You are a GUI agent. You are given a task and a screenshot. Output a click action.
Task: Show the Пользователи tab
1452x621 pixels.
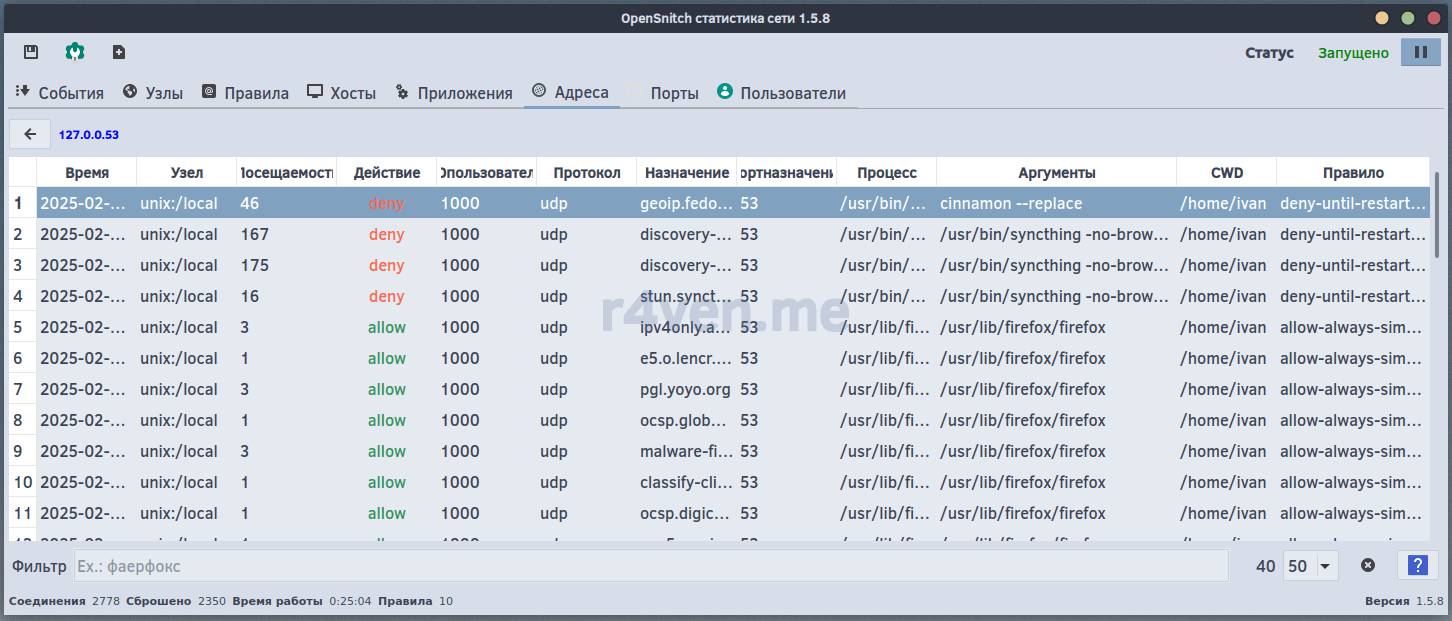781,93
